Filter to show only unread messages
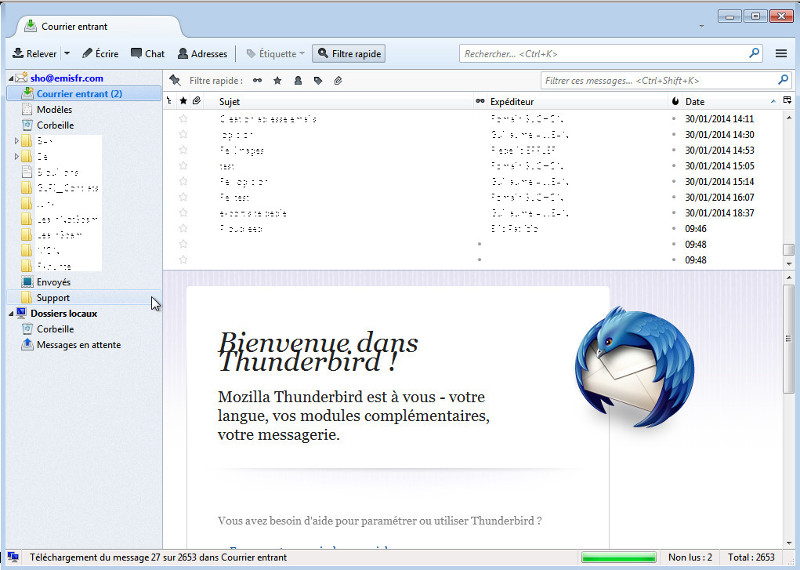This screenshot has height=570, width=800. pos(257,80)
